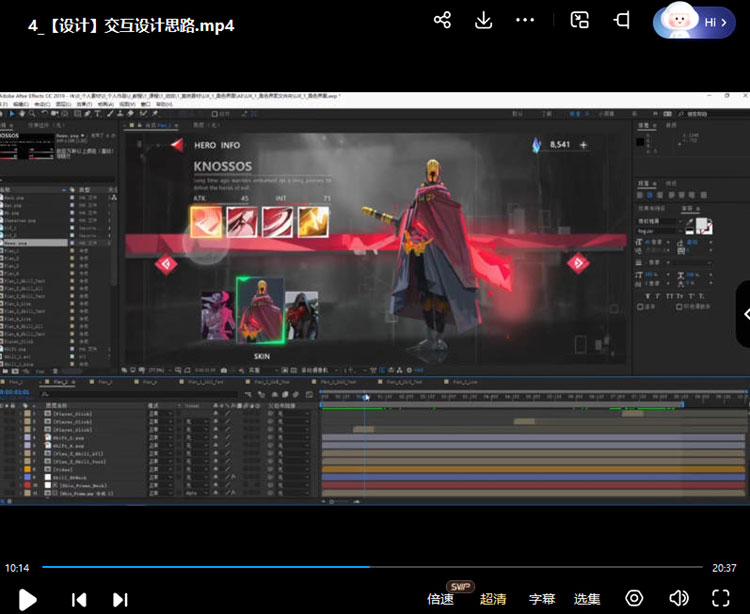Click the blue timecode in the timeline panel
Screen dimensions: 750x614
(15, 392)
